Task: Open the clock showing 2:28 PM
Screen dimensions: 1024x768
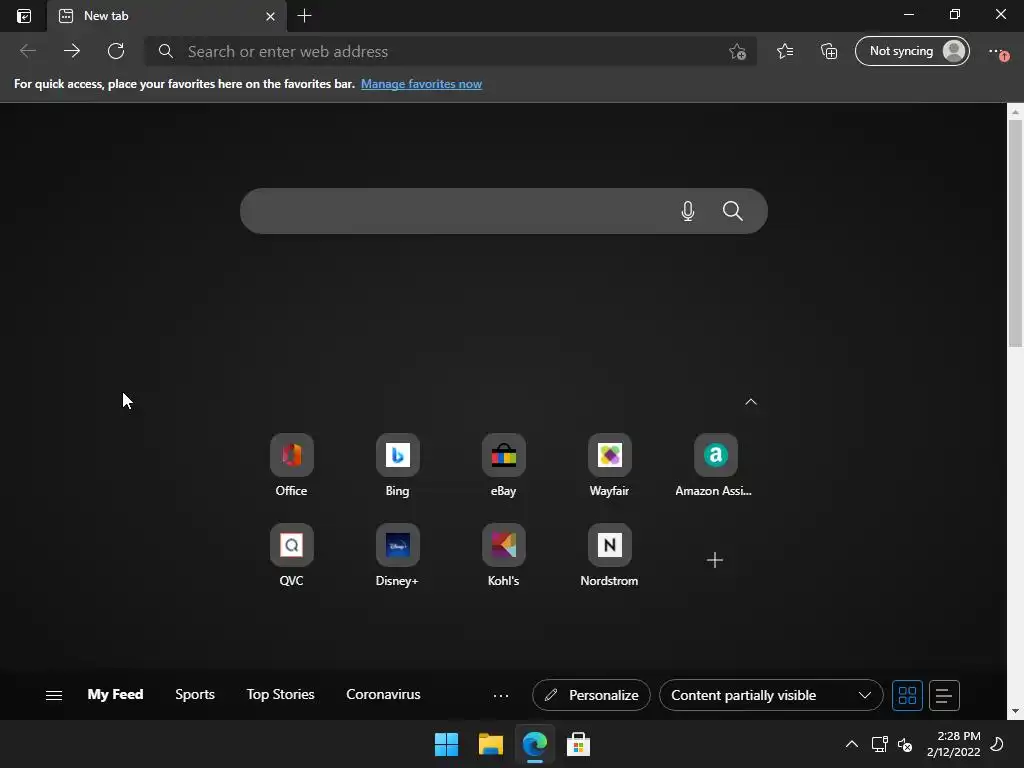Action: tap(953, 744)
